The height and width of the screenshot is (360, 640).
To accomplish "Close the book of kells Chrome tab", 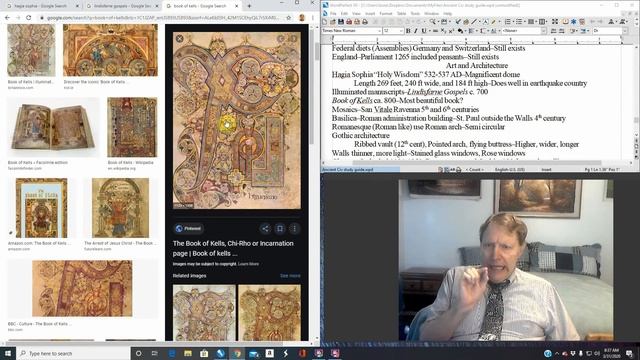I will coord(236,6).
